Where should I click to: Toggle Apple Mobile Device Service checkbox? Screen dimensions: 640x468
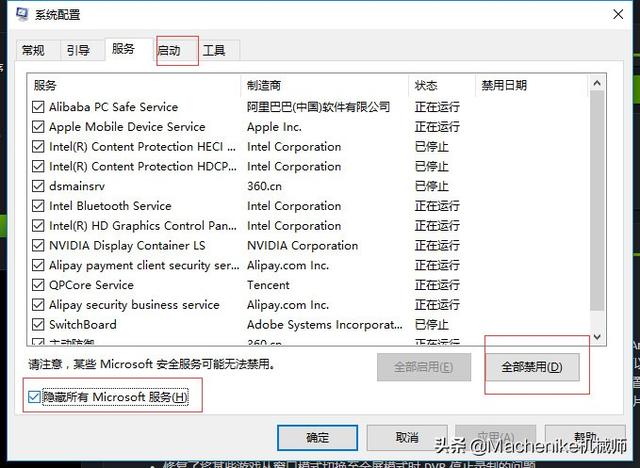[38, 127]
